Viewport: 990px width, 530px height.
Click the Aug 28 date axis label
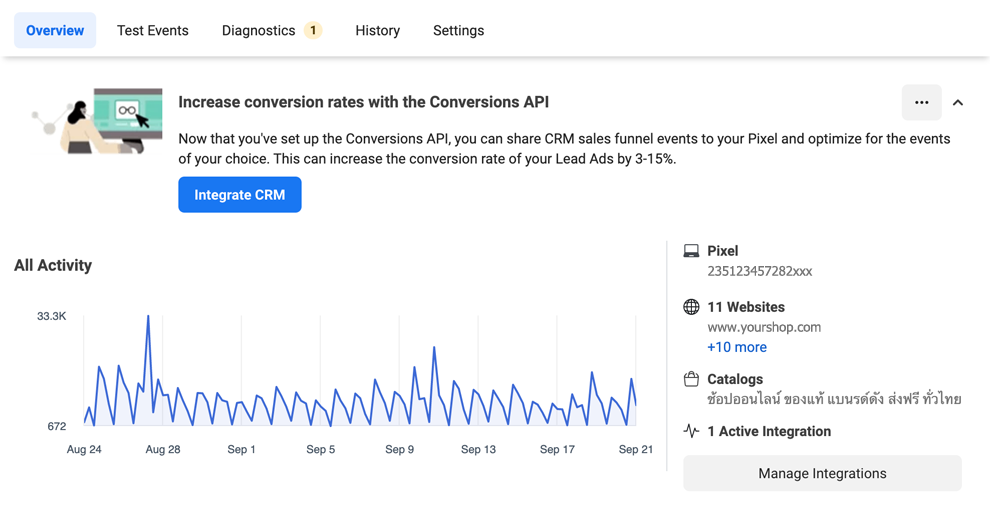coord(163,449)
